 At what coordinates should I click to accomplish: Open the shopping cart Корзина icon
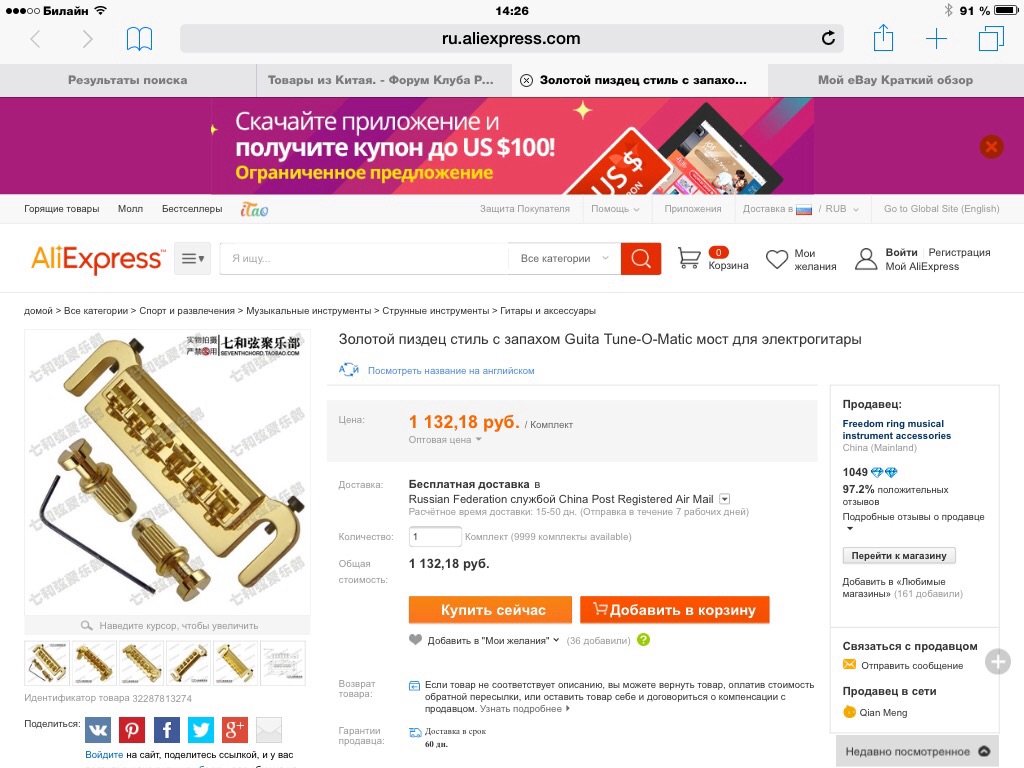coord(689,259)
